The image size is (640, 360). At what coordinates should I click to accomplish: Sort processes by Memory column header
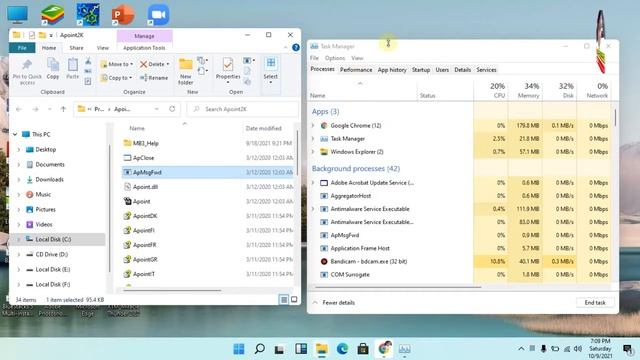click(x=525, y=90)
